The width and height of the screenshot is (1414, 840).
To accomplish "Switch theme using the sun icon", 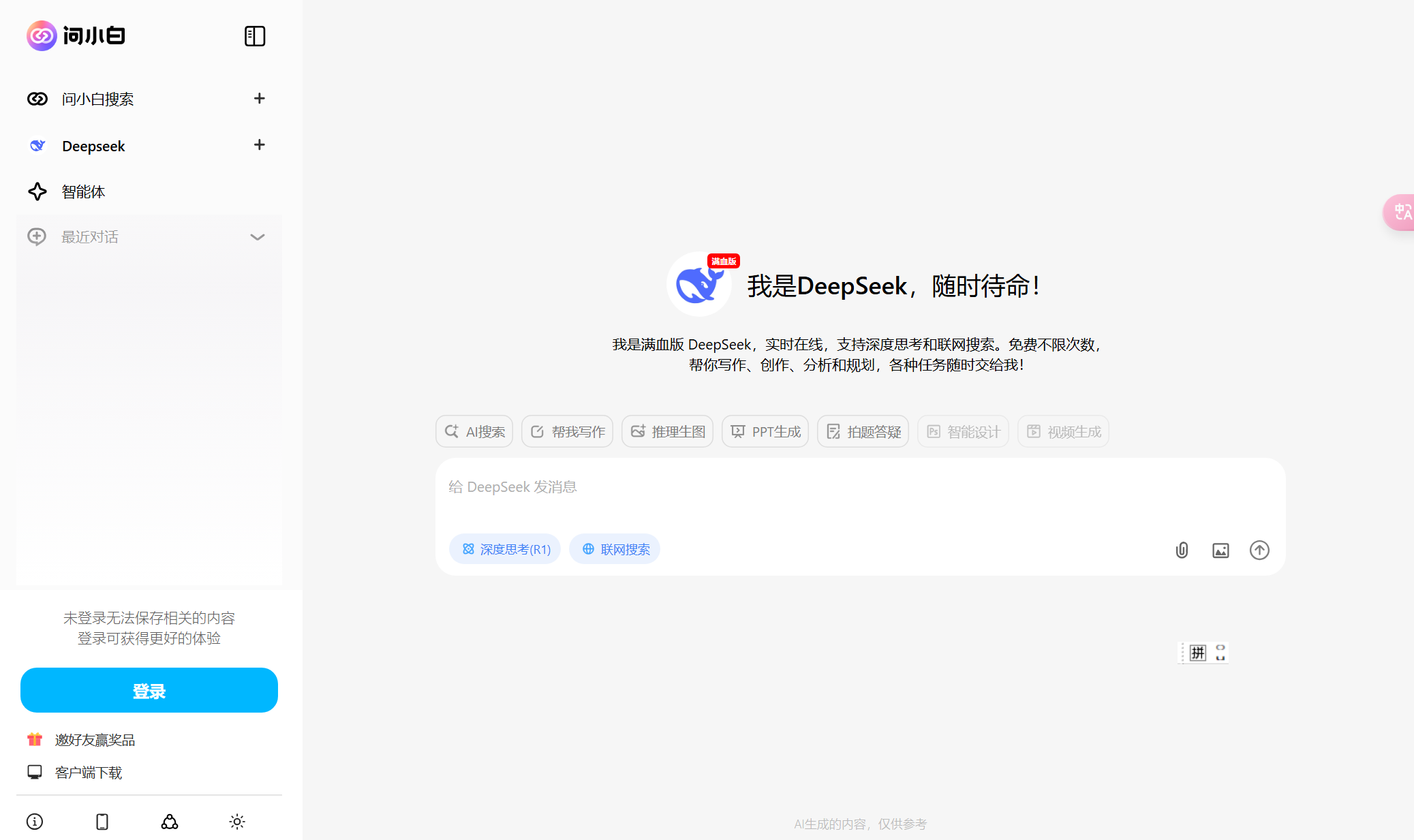I will tap(236, 822).
